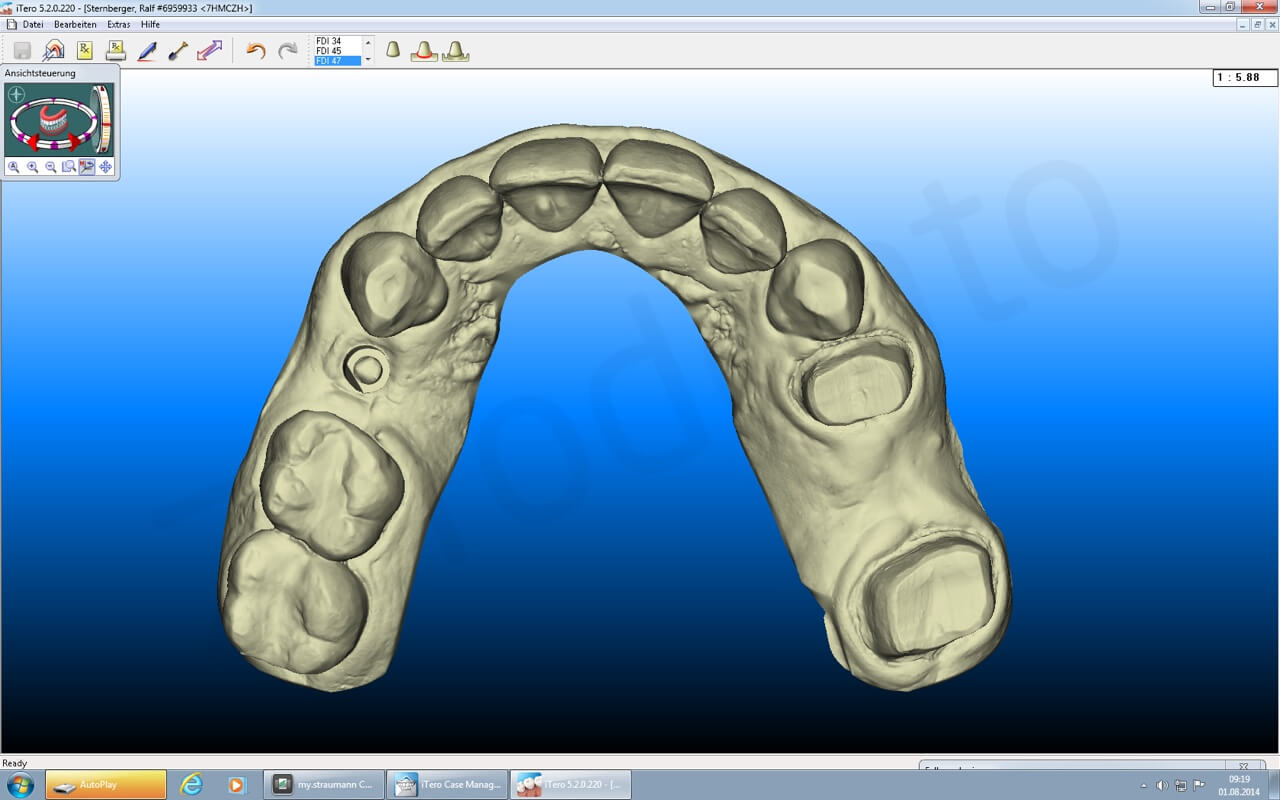
Task: Select the pan four-arrow move icon
Action: tap(105, 167)
